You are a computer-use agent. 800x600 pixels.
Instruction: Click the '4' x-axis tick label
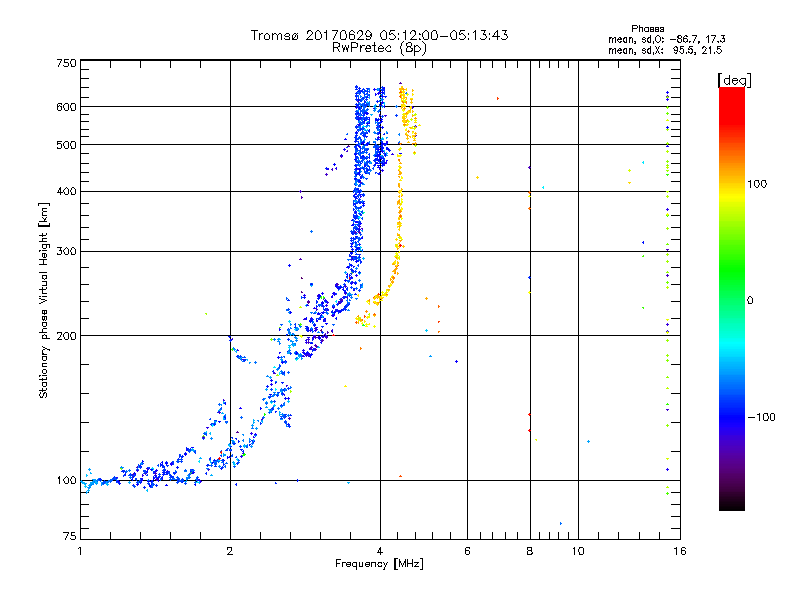click(x=380, y=551)
